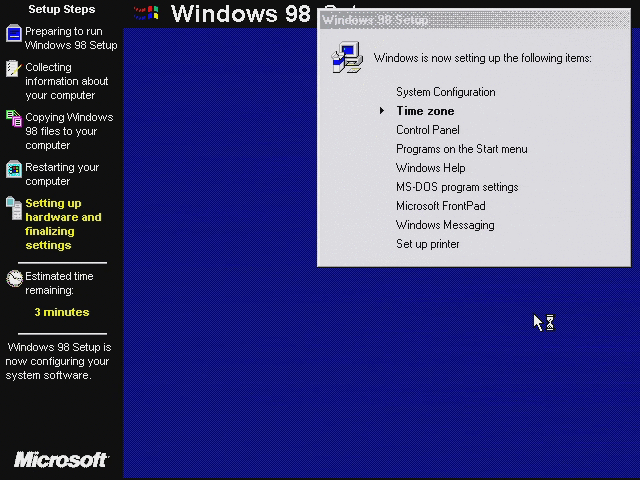Click the Setting up hardware step icon
This screenshot has height=480, width=640.
(x=14, y=208)
